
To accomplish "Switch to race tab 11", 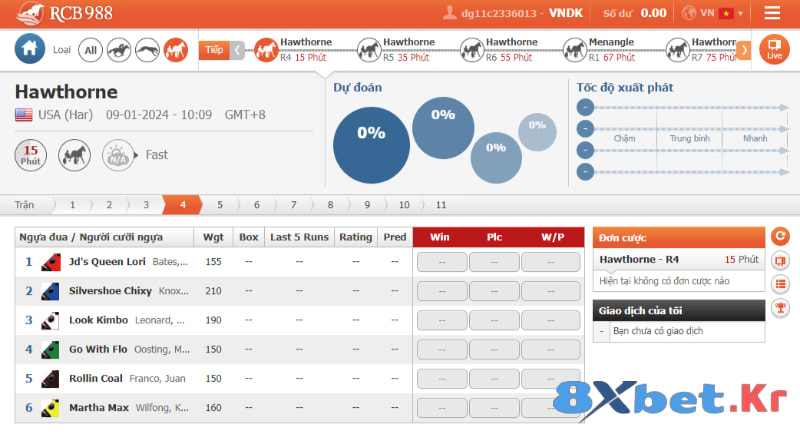I will click(x=441, y=204).
